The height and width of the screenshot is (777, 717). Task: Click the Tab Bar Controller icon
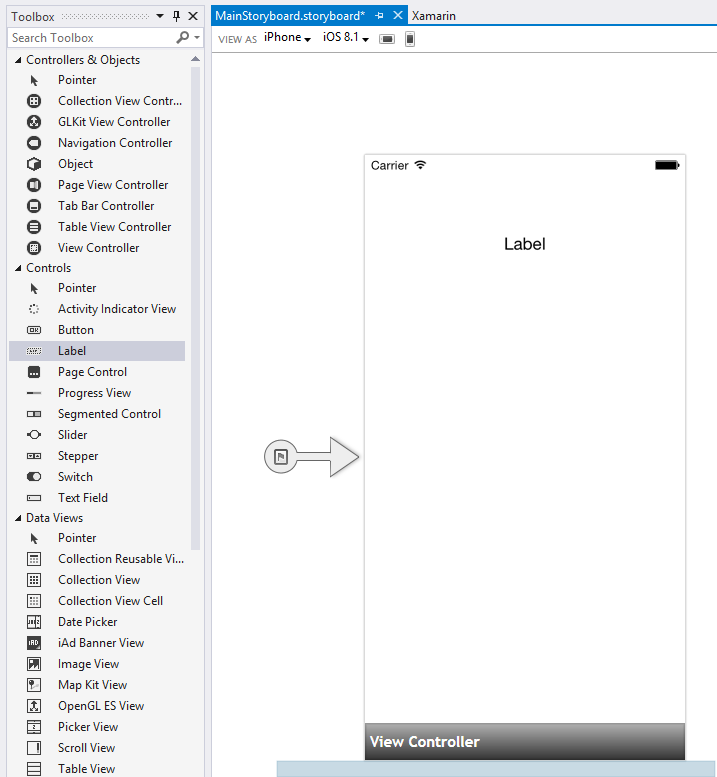34,206
